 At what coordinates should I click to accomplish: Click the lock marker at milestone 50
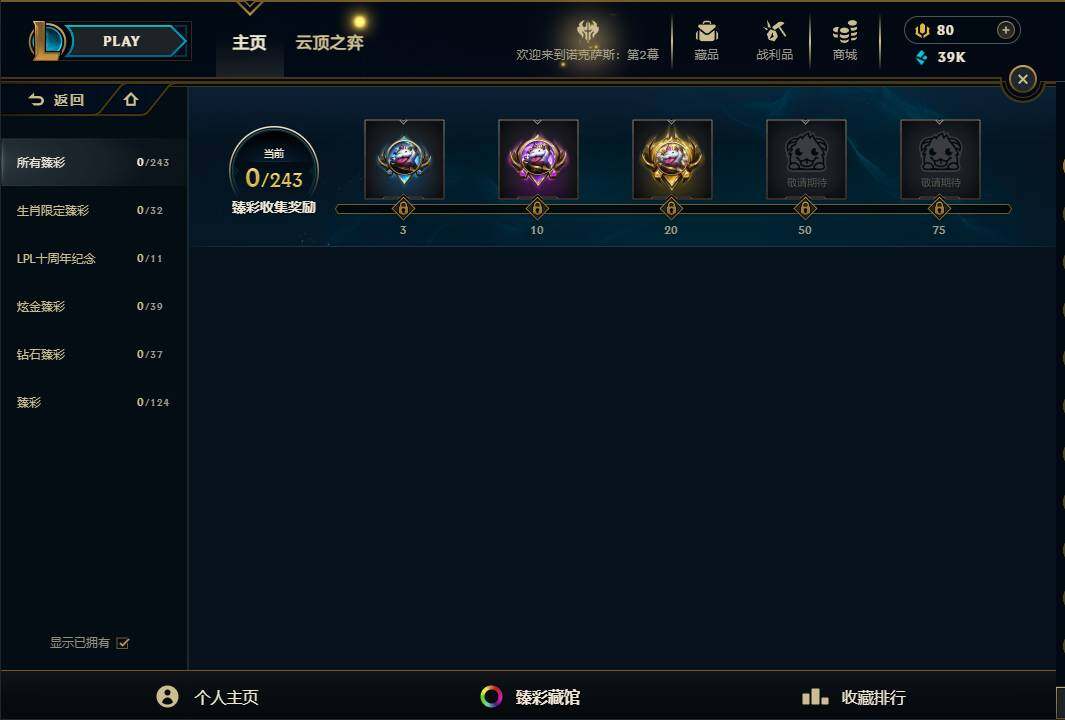(805, 208)
